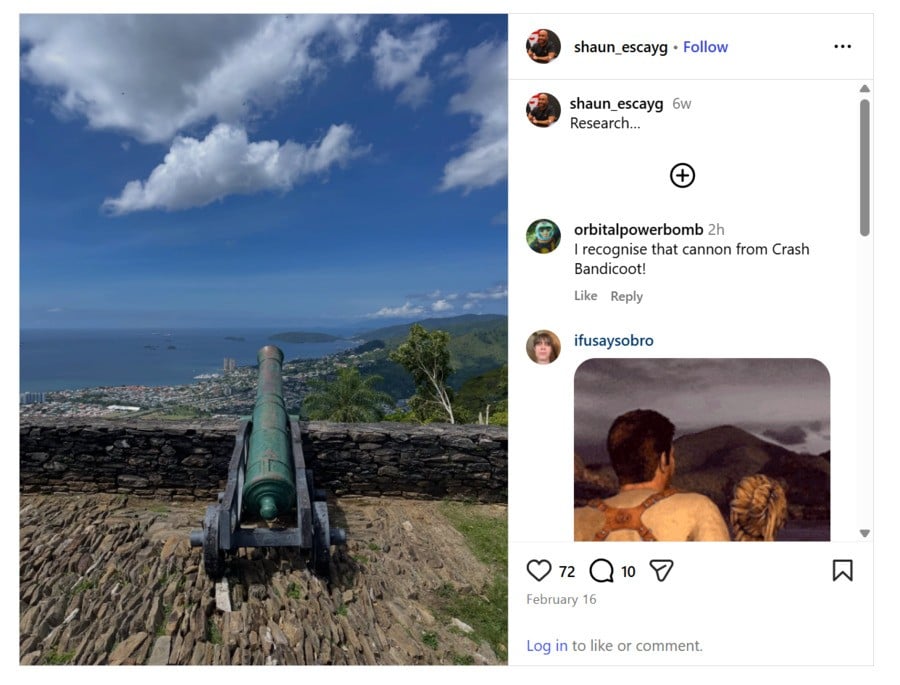
Task: Click the Log in link
Action: [547, 646]
